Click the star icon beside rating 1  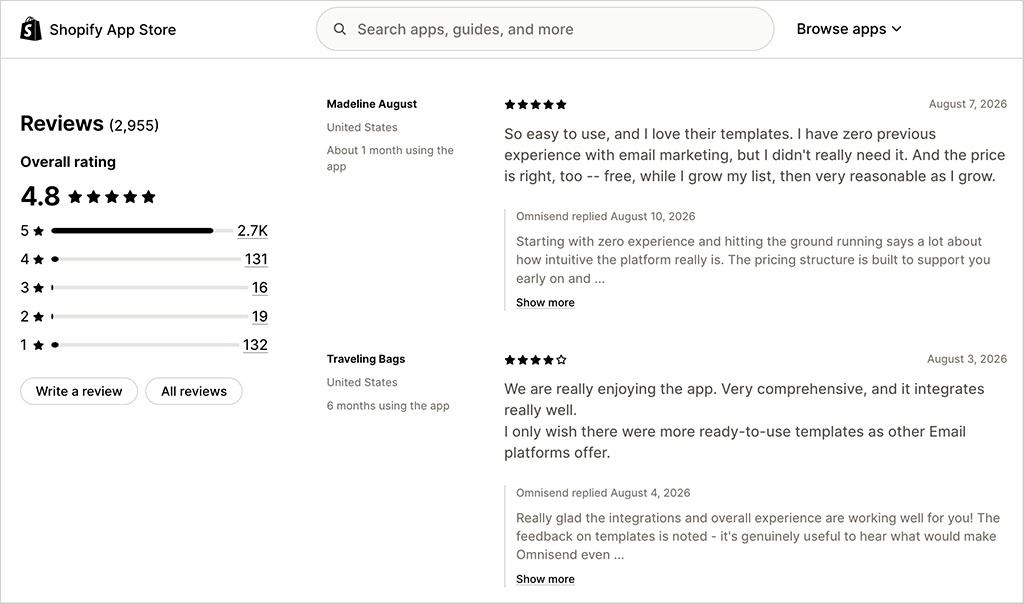39,345
